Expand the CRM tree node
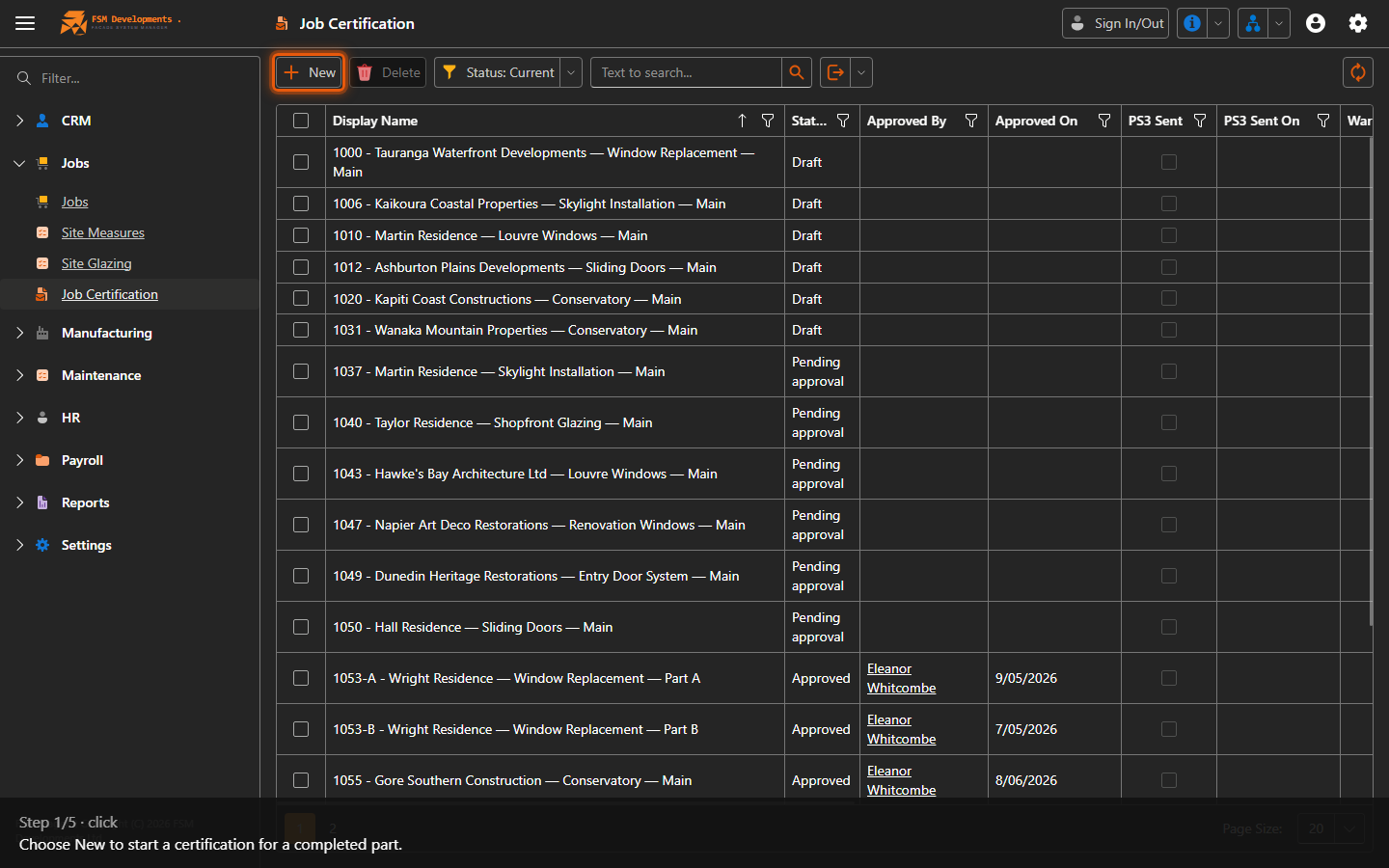The width and height of the screenshot is (1389, 868). [x=19, y=121]
